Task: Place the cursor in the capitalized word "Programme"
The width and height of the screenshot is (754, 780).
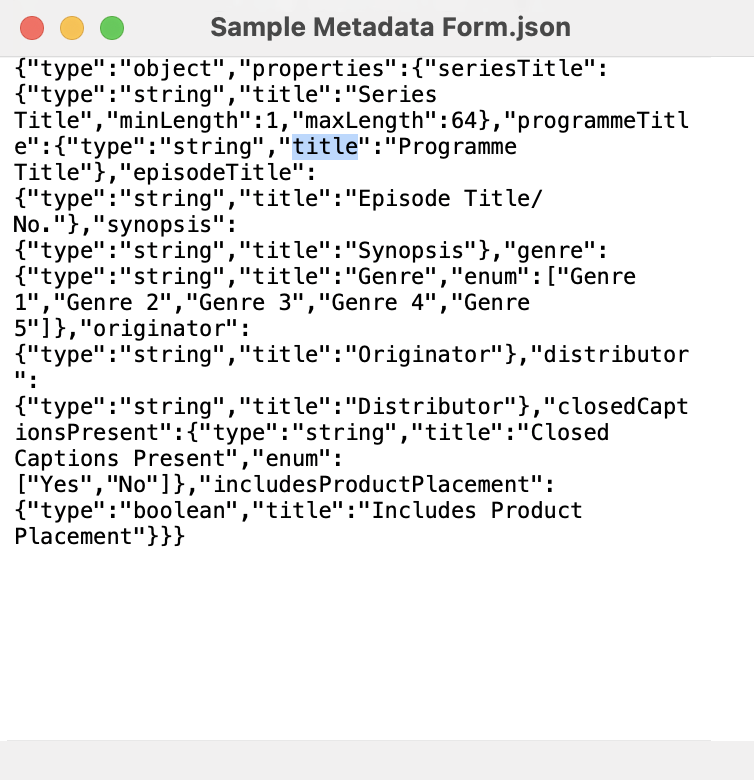Action: click(457, 147)
